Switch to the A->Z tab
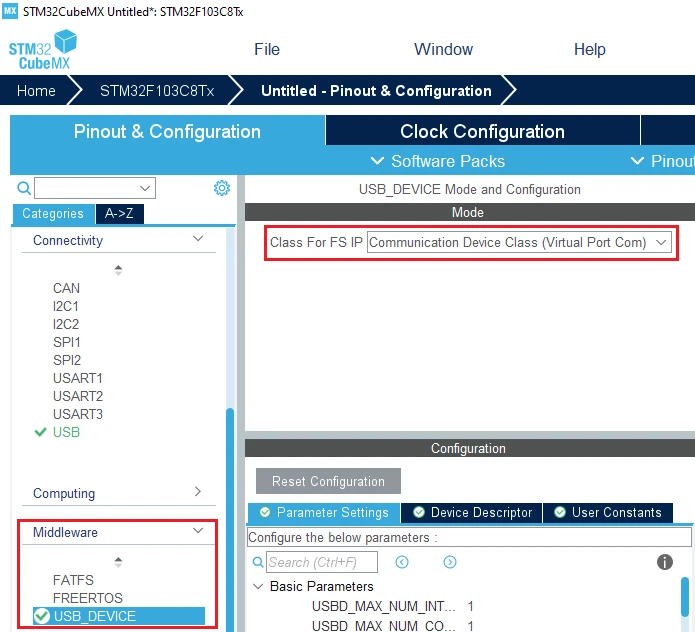 coord(119,214)
